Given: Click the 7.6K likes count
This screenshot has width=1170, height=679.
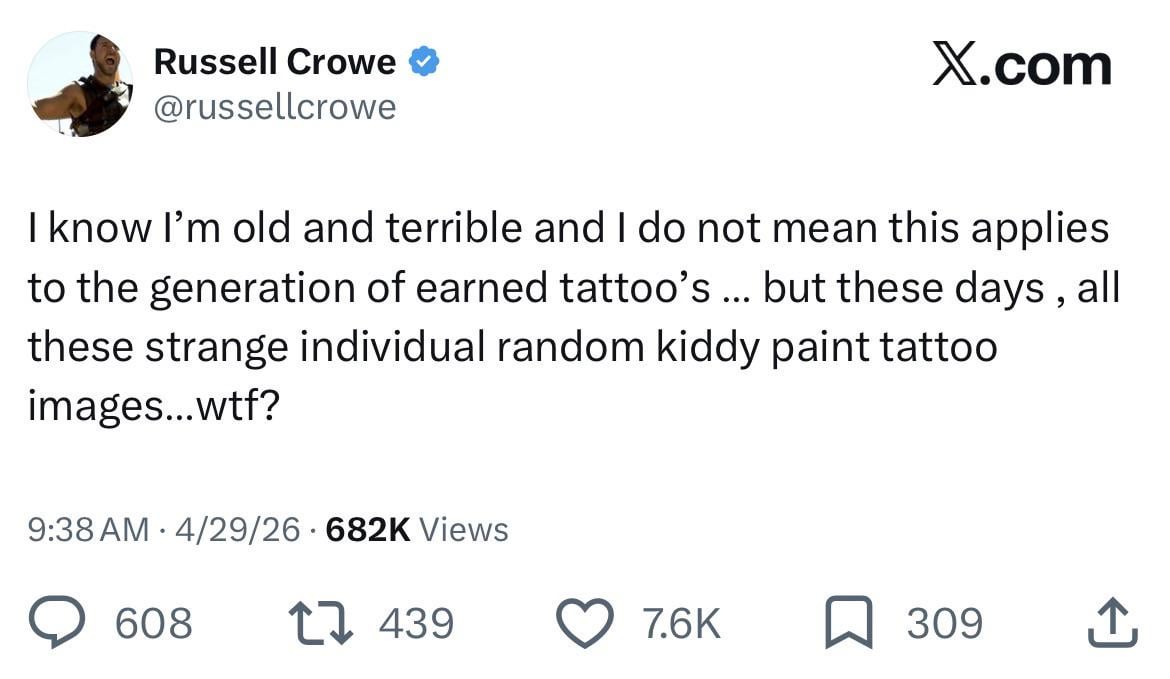Looking at the screenshot, I should pyautogui.click(x=682, y=623).
